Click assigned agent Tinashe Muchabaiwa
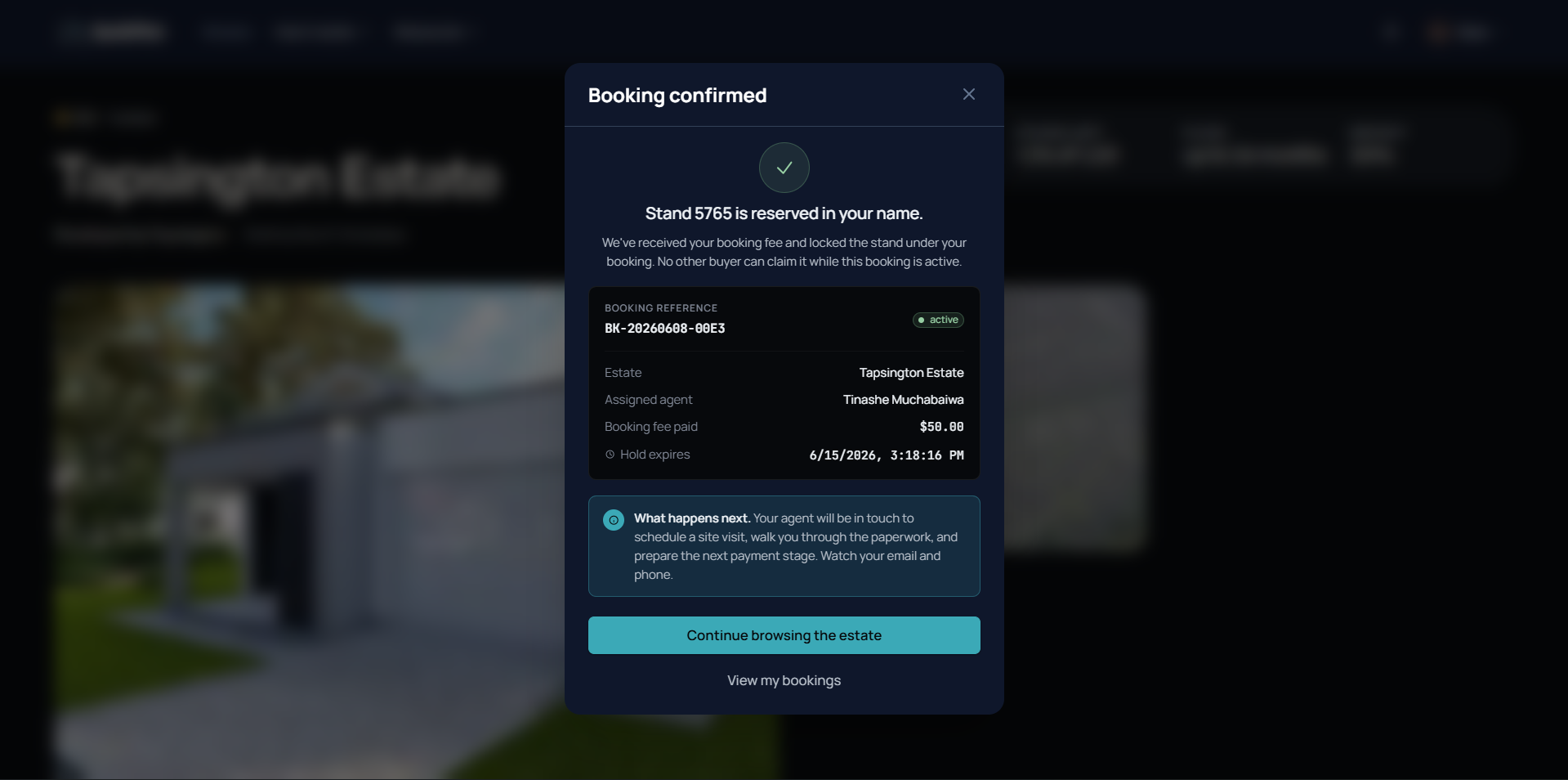 [903, 400]
